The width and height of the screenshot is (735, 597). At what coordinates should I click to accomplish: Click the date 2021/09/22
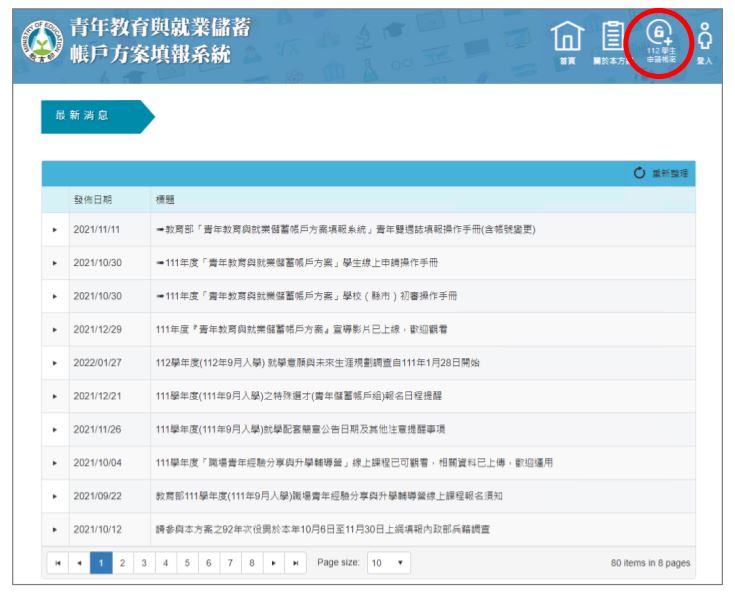tap(98, 496)
